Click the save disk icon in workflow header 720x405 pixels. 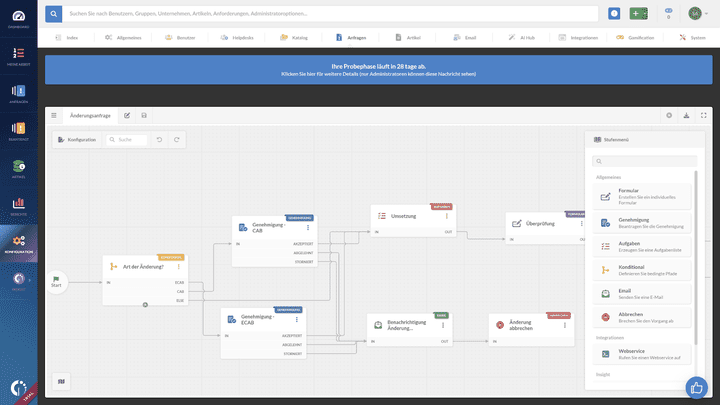[144, 116]
